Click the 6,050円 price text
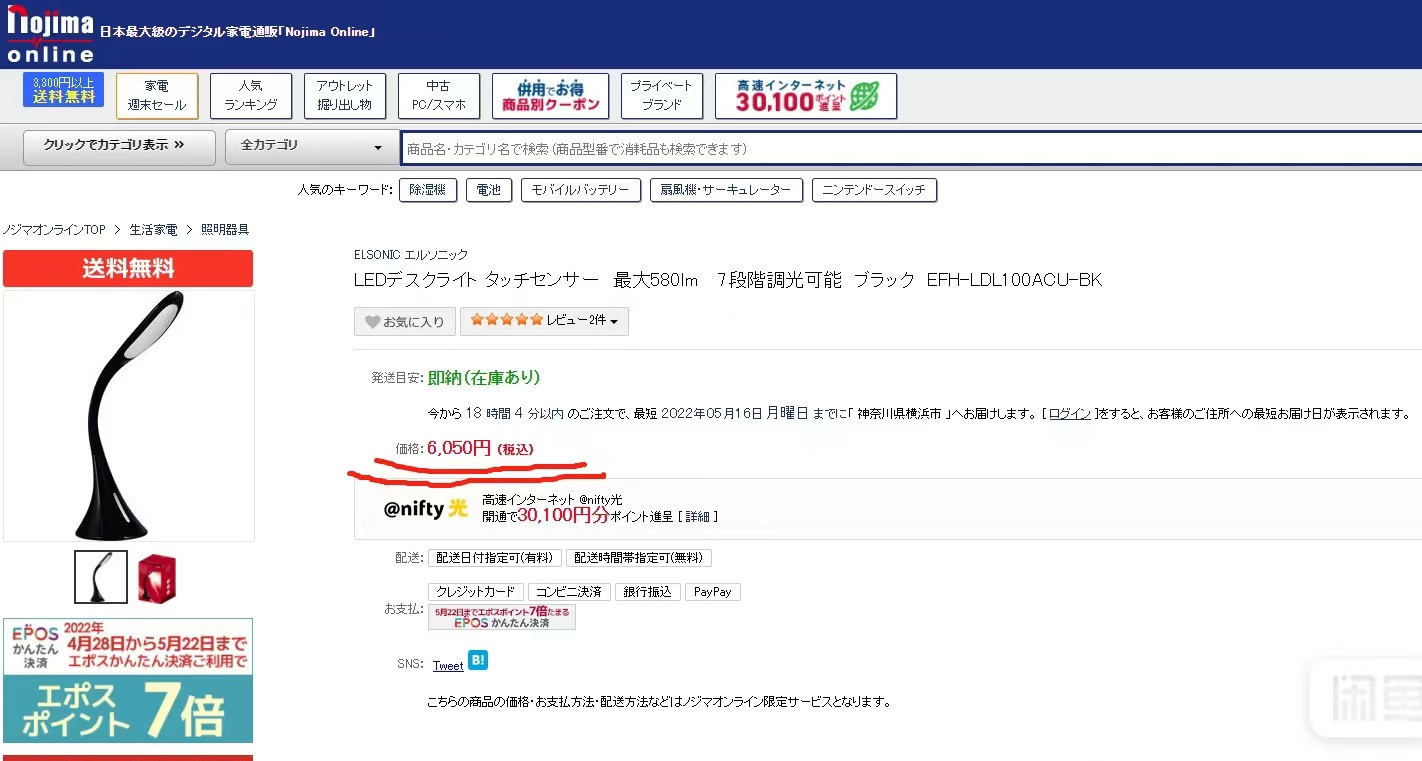The height and width of the screenshot is (761, 1422). point(459,448)
